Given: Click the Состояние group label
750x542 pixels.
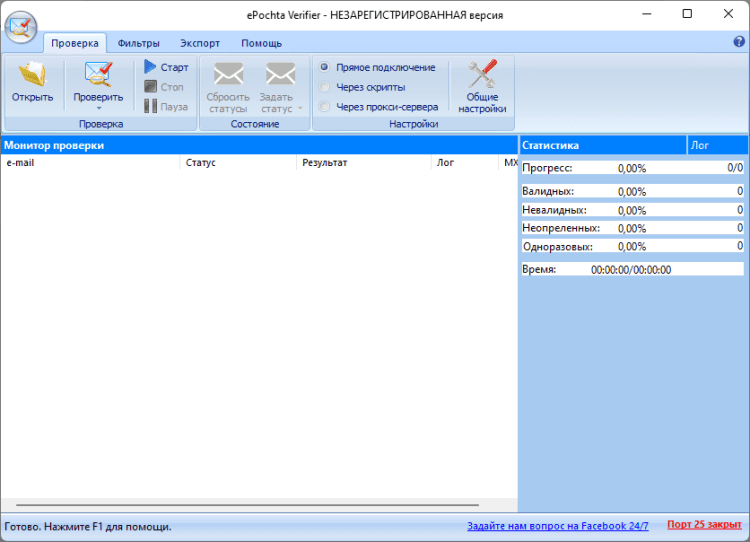Looking at the screenshot, I should (254, 124).
